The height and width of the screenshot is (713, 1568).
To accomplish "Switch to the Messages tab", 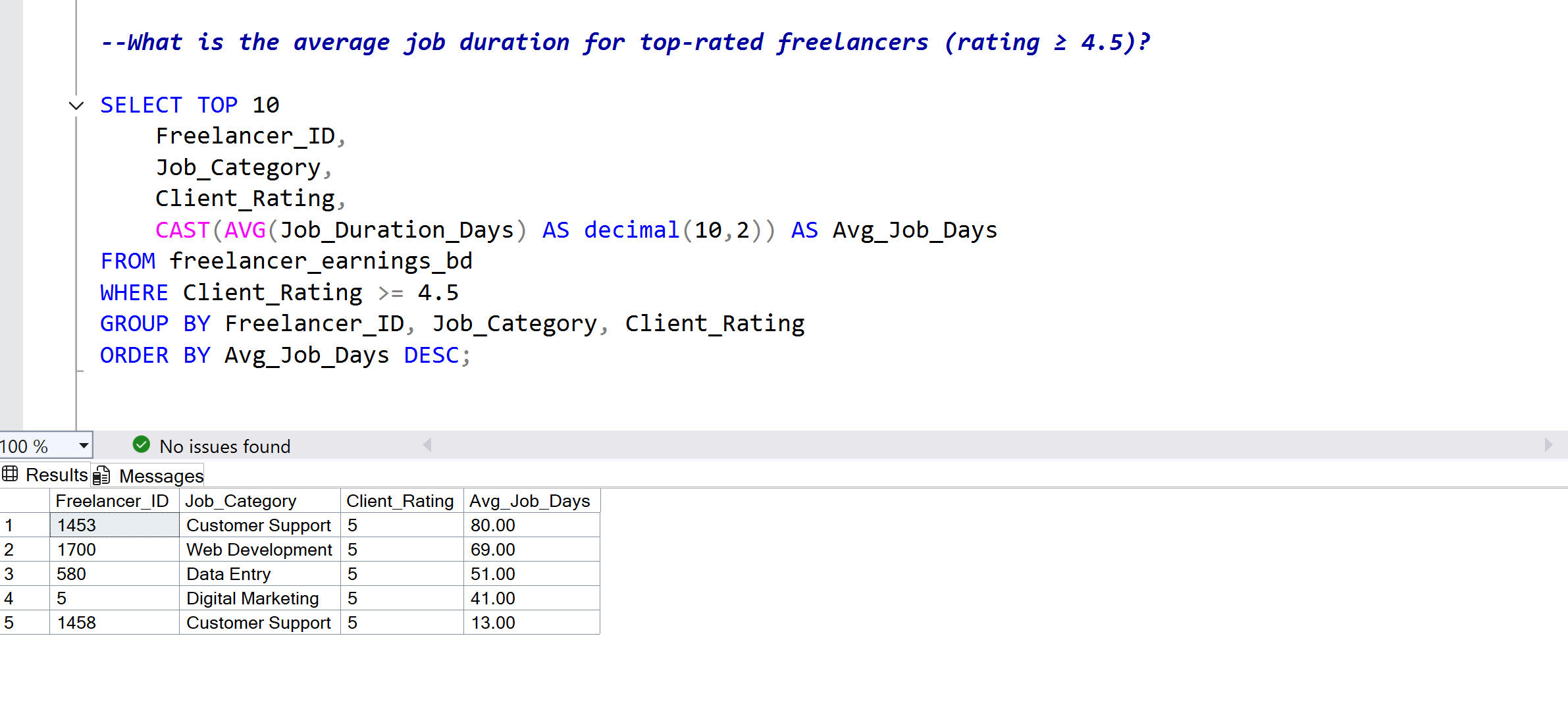I will point(161,475).
